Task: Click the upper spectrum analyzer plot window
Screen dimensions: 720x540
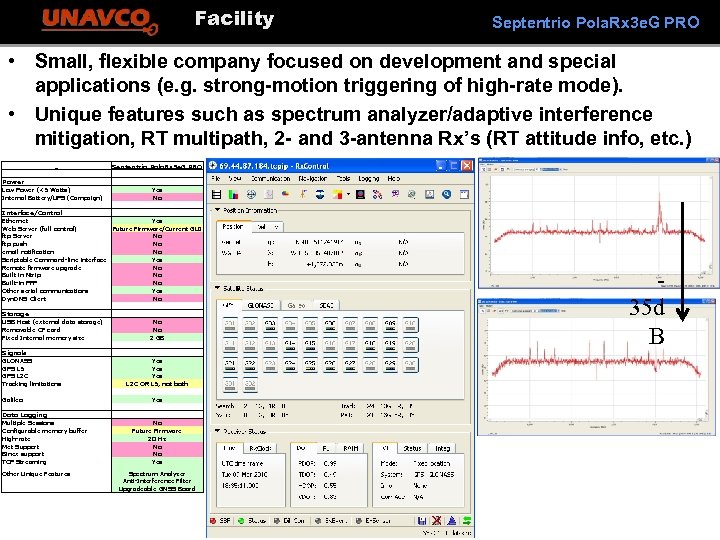Action: tap(598, 223)
